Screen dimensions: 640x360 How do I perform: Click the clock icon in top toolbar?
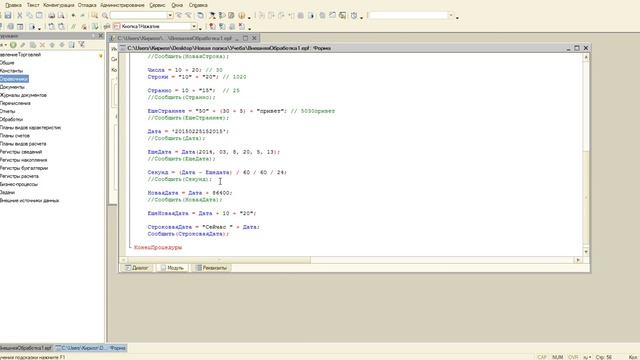[x=354, y=16]
